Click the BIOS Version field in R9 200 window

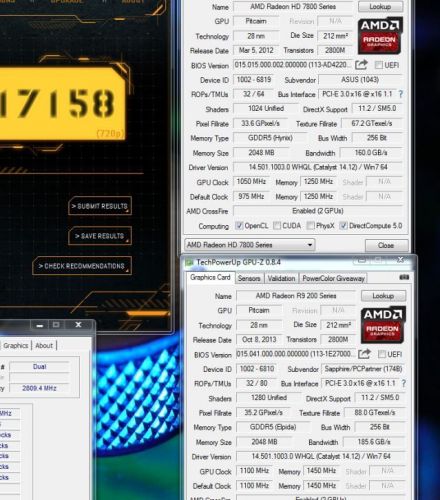tap(295, 354)
